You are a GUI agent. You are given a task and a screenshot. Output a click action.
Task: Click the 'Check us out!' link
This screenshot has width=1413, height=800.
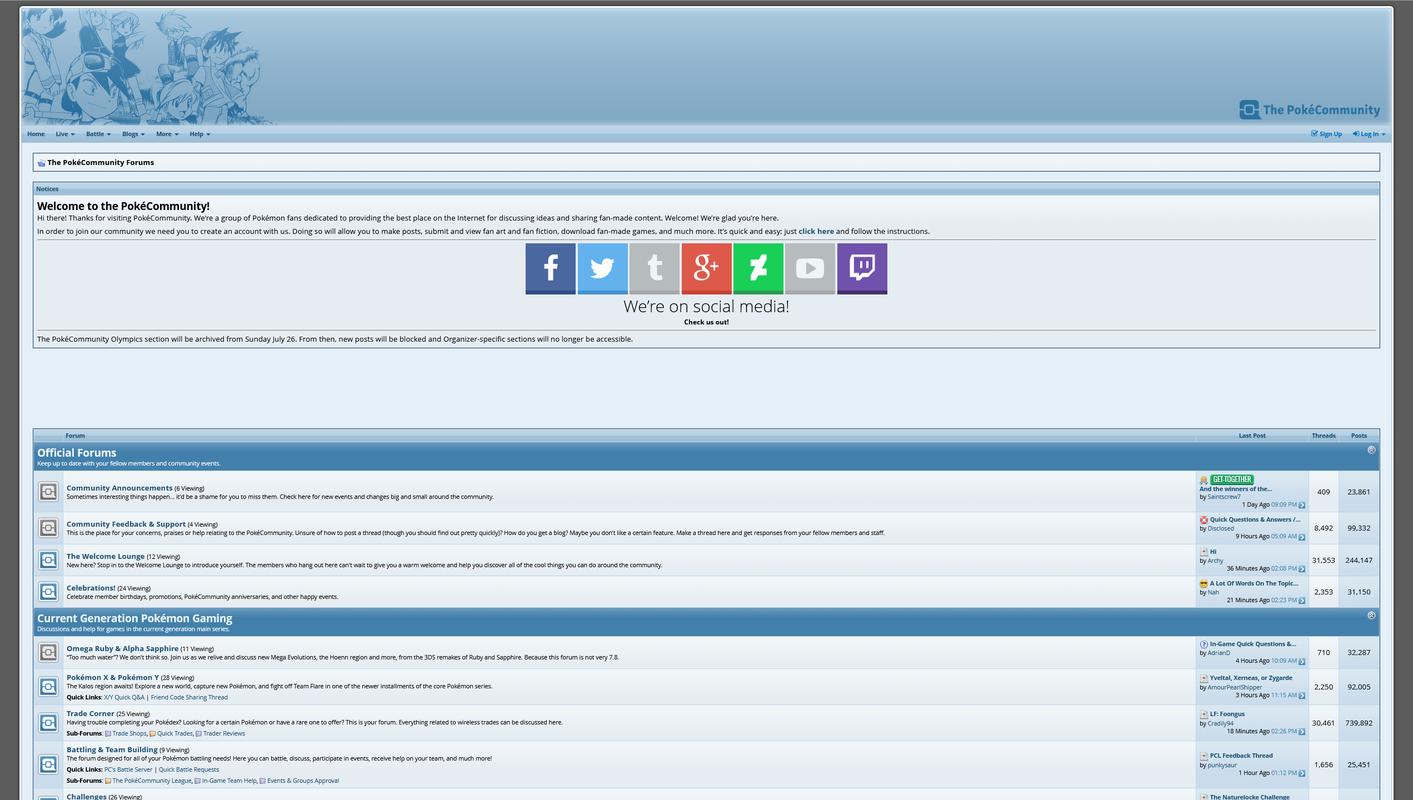(706, 322)
